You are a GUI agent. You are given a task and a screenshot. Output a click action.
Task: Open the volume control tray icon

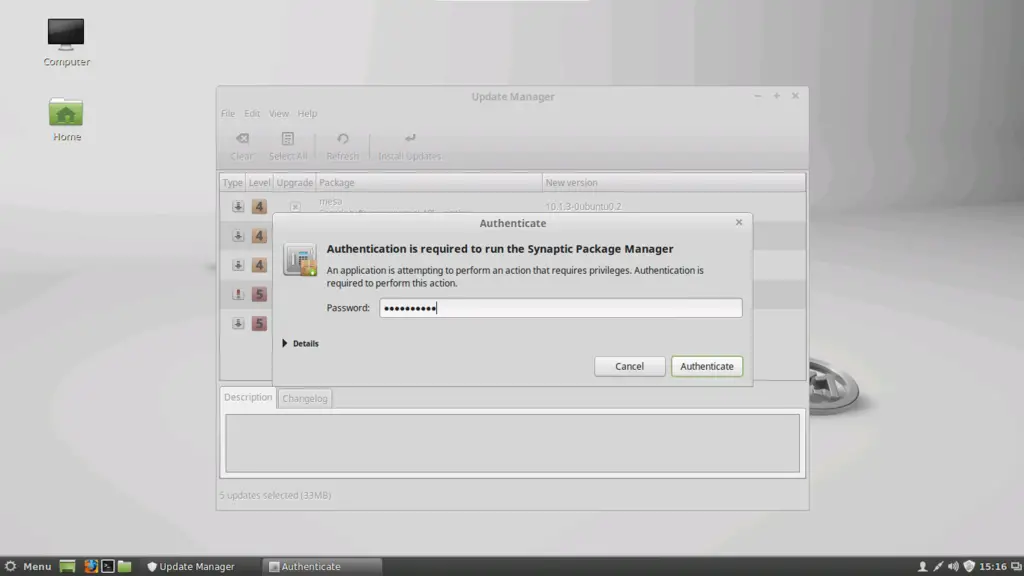pos(953,566)
